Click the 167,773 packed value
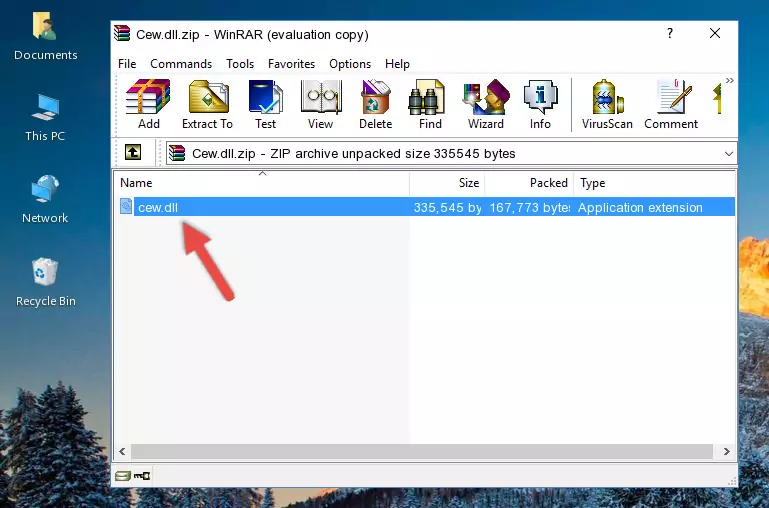Viewport: 769px width, 508px height. [x=530, y=207]
